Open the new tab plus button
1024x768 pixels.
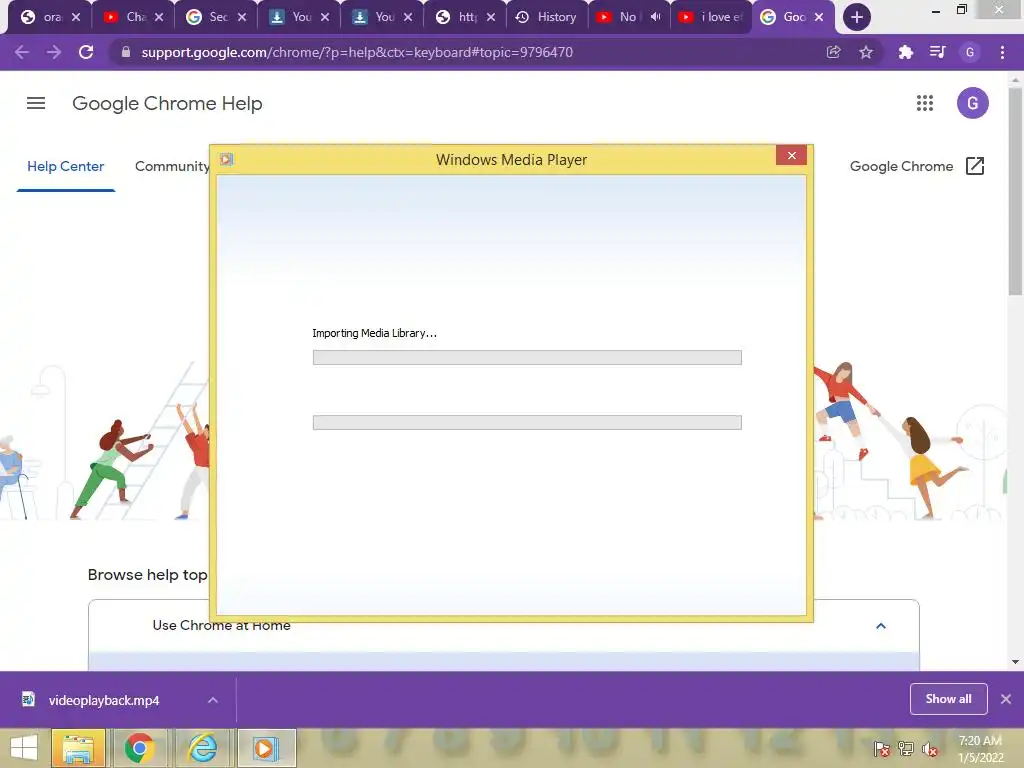point(857,17)
